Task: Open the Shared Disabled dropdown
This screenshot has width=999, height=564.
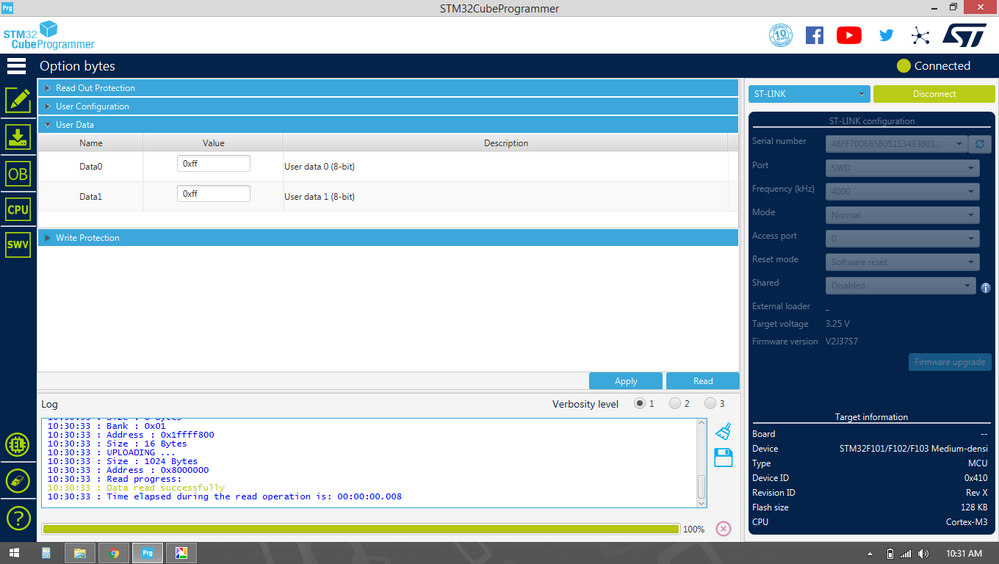Action: tap(900, 286)
